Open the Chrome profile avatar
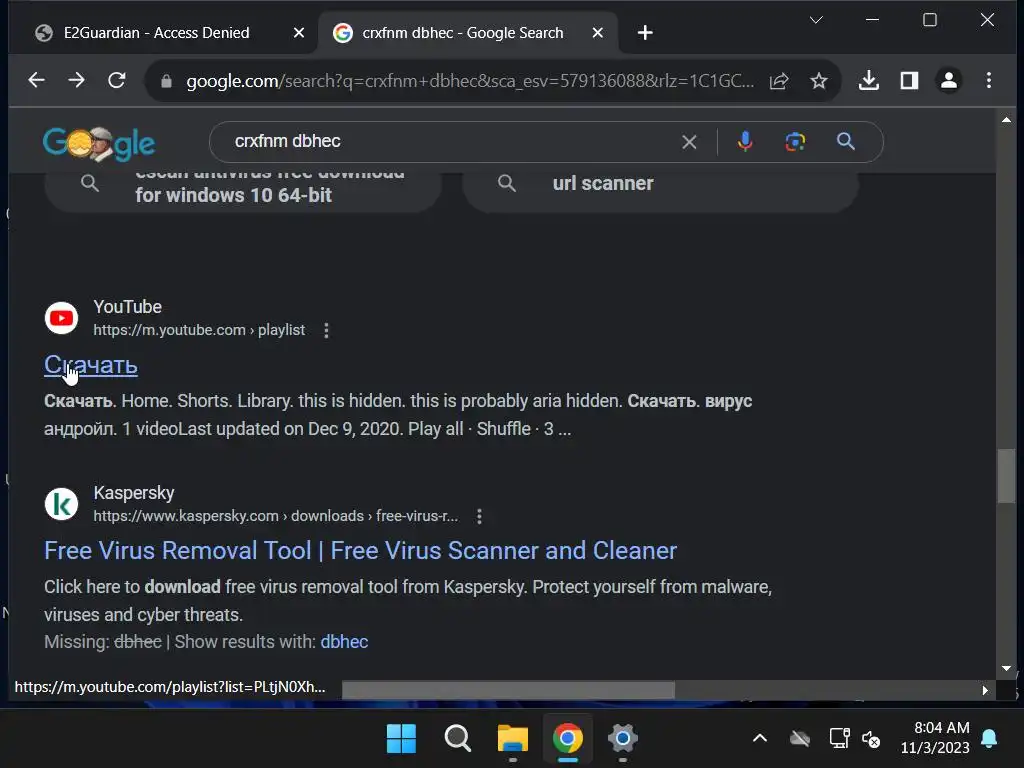 click(x=949, y=80)
